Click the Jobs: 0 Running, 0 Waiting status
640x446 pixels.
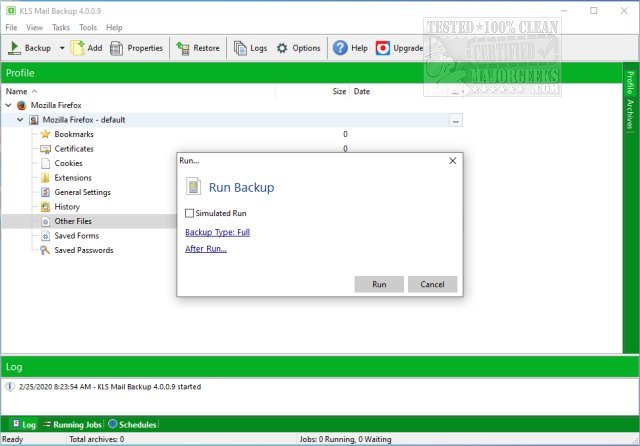tap(345, 439)
